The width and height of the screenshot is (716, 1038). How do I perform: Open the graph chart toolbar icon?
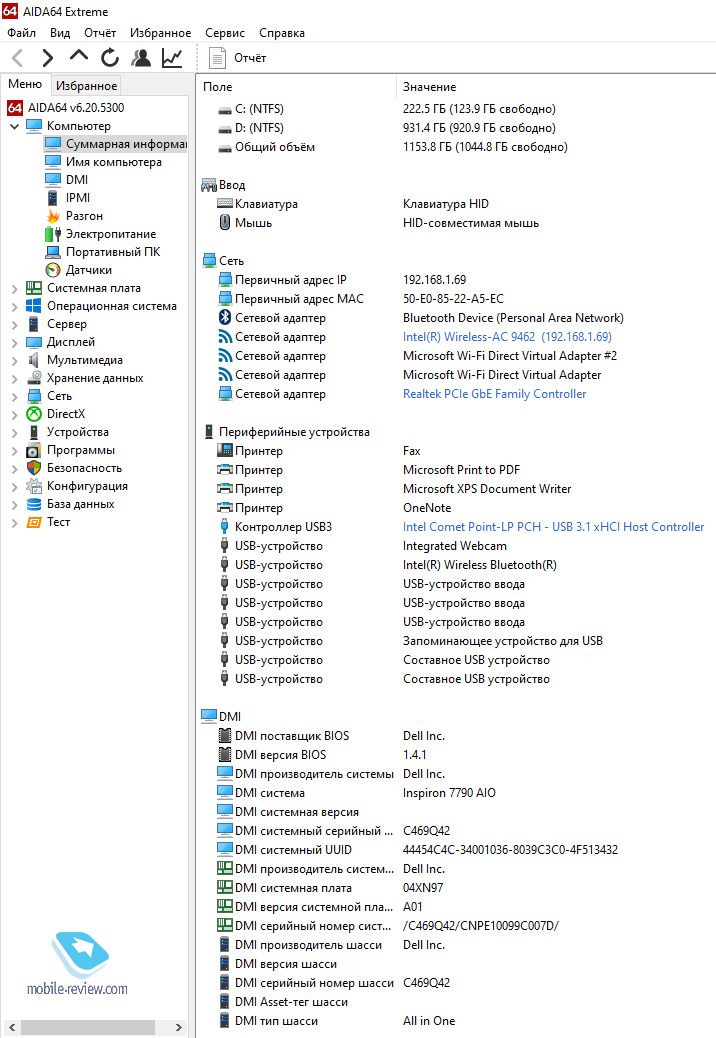(x=172, y=58)
